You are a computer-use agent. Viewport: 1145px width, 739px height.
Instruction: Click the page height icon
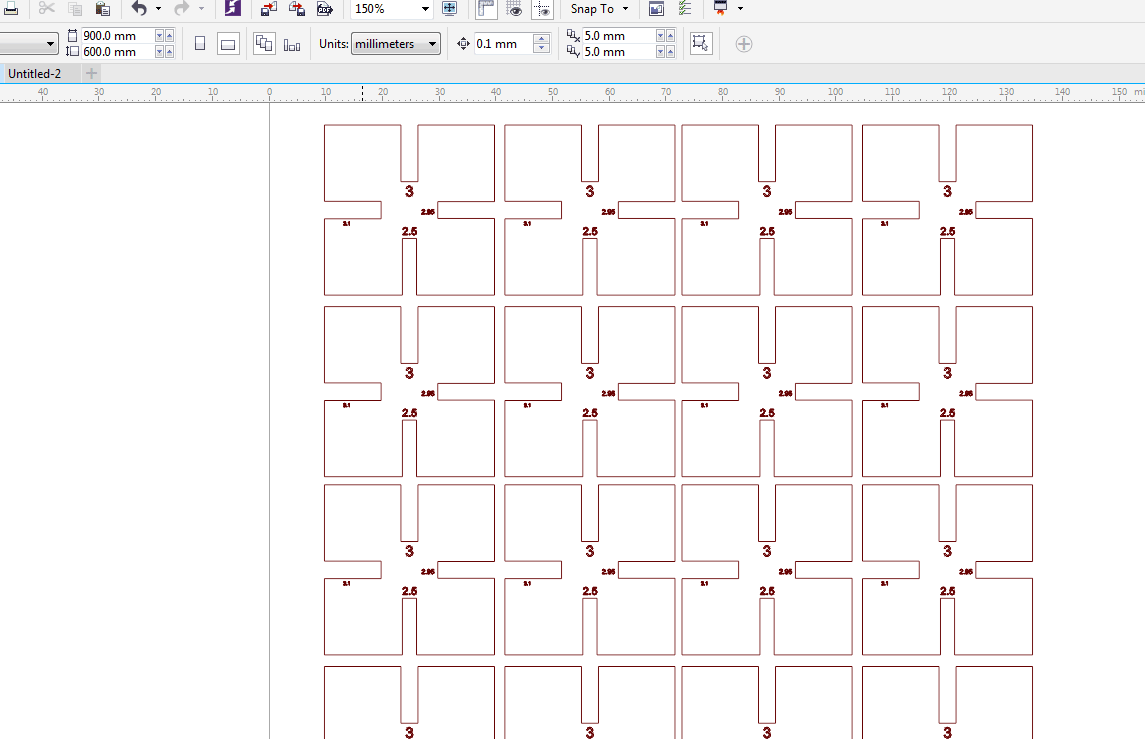[72, 51]
